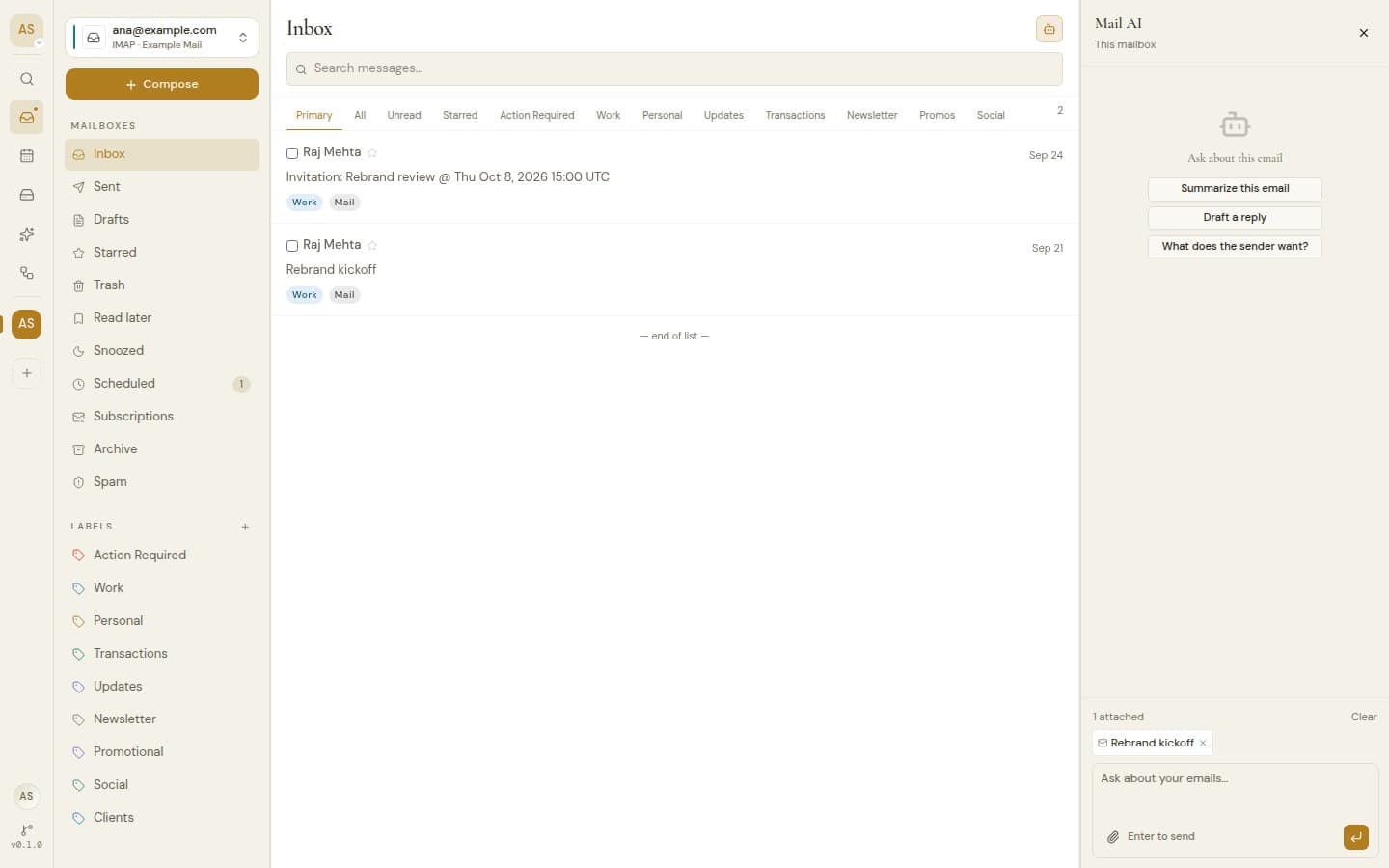1389x868 pixels.
Task: Switch to the Unread tab
Action: tap(404, 115)
